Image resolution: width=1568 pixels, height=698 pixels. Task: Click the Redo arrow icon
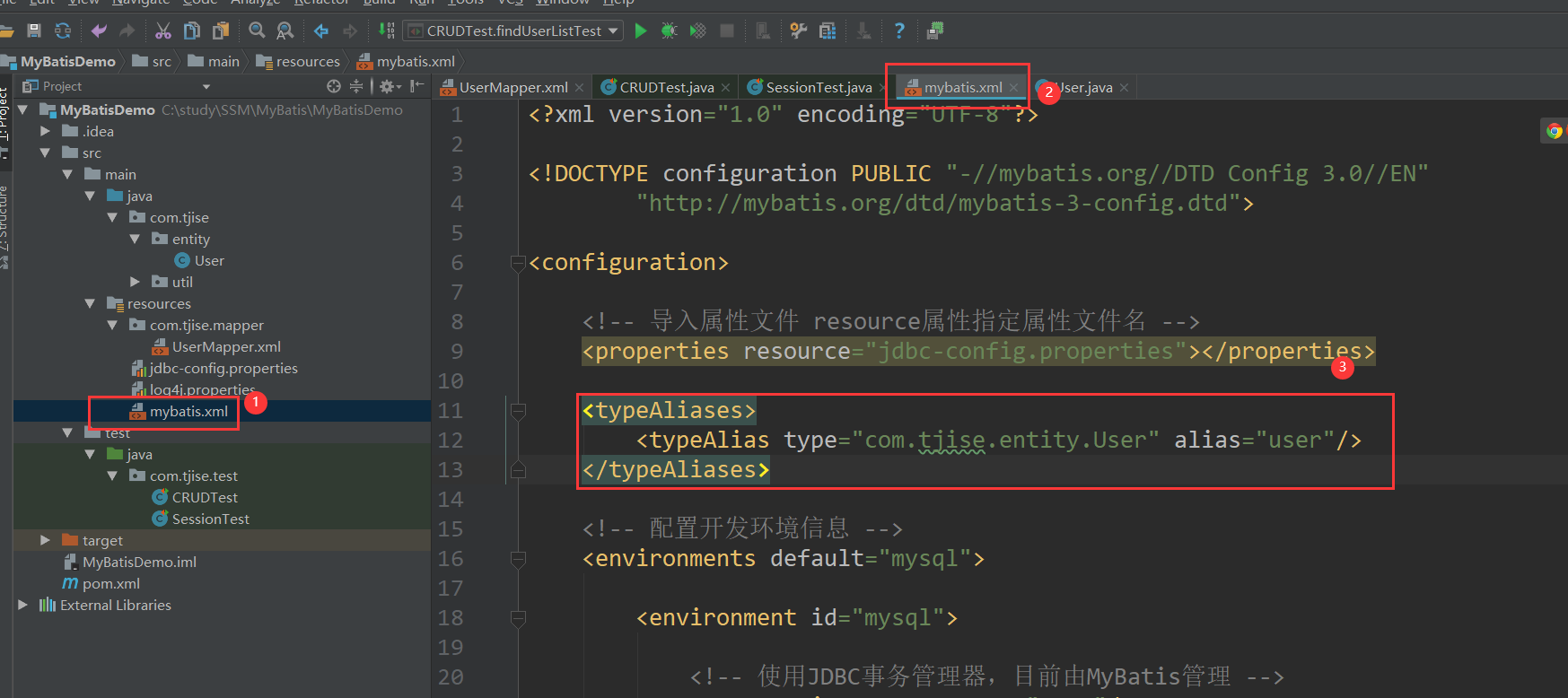(x=127, y=31)
